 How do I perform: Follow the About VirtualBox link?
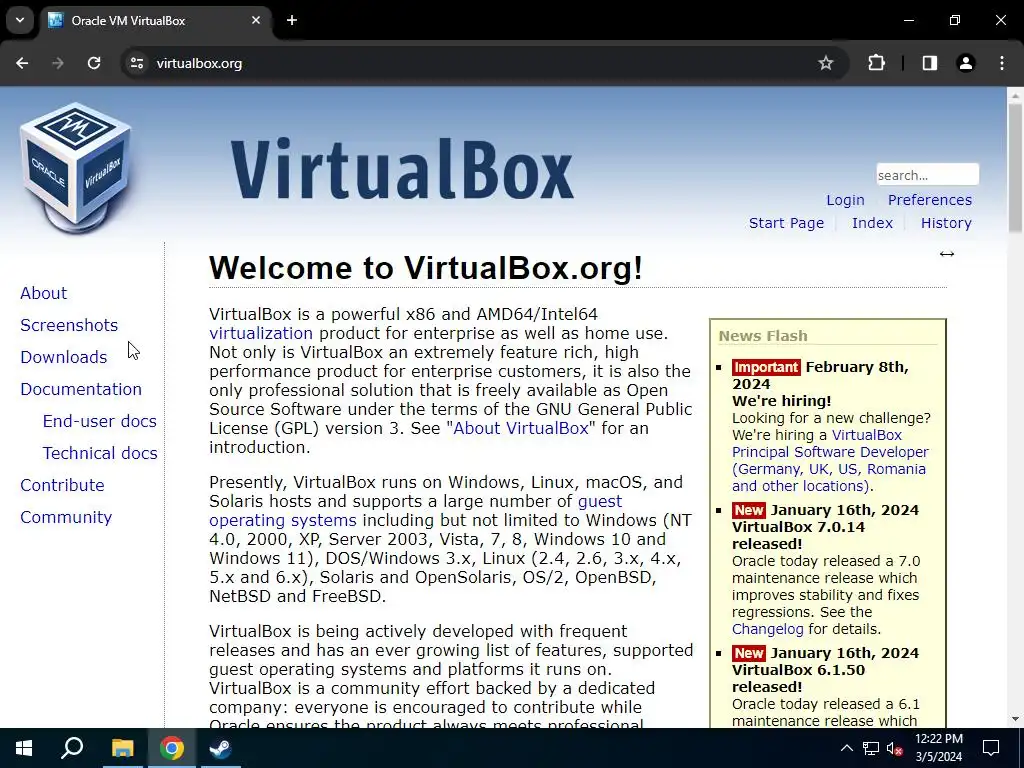tap(520, 428)
